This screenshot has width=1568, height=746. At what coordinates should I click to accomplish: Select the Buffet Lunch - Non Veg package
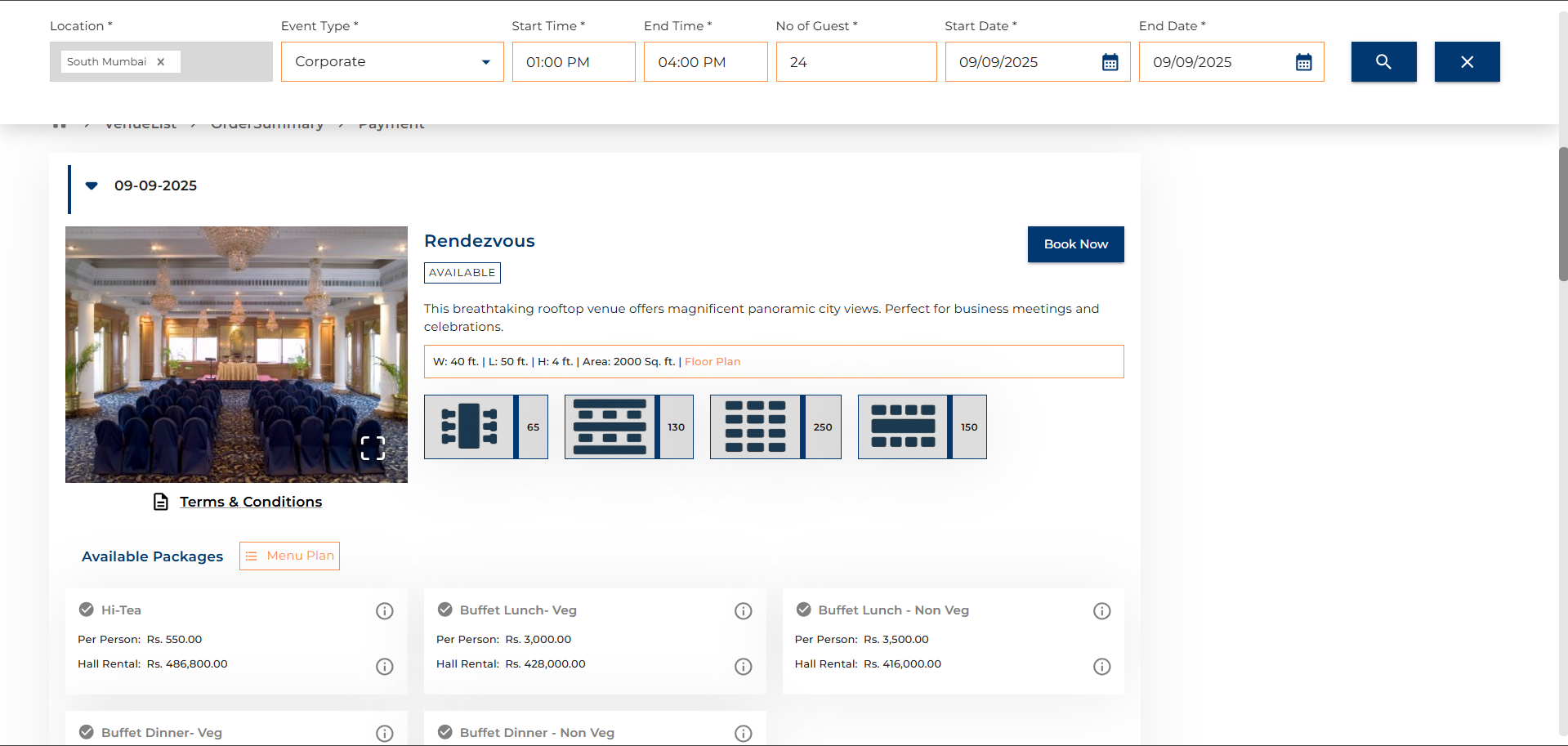click(803, 609)
